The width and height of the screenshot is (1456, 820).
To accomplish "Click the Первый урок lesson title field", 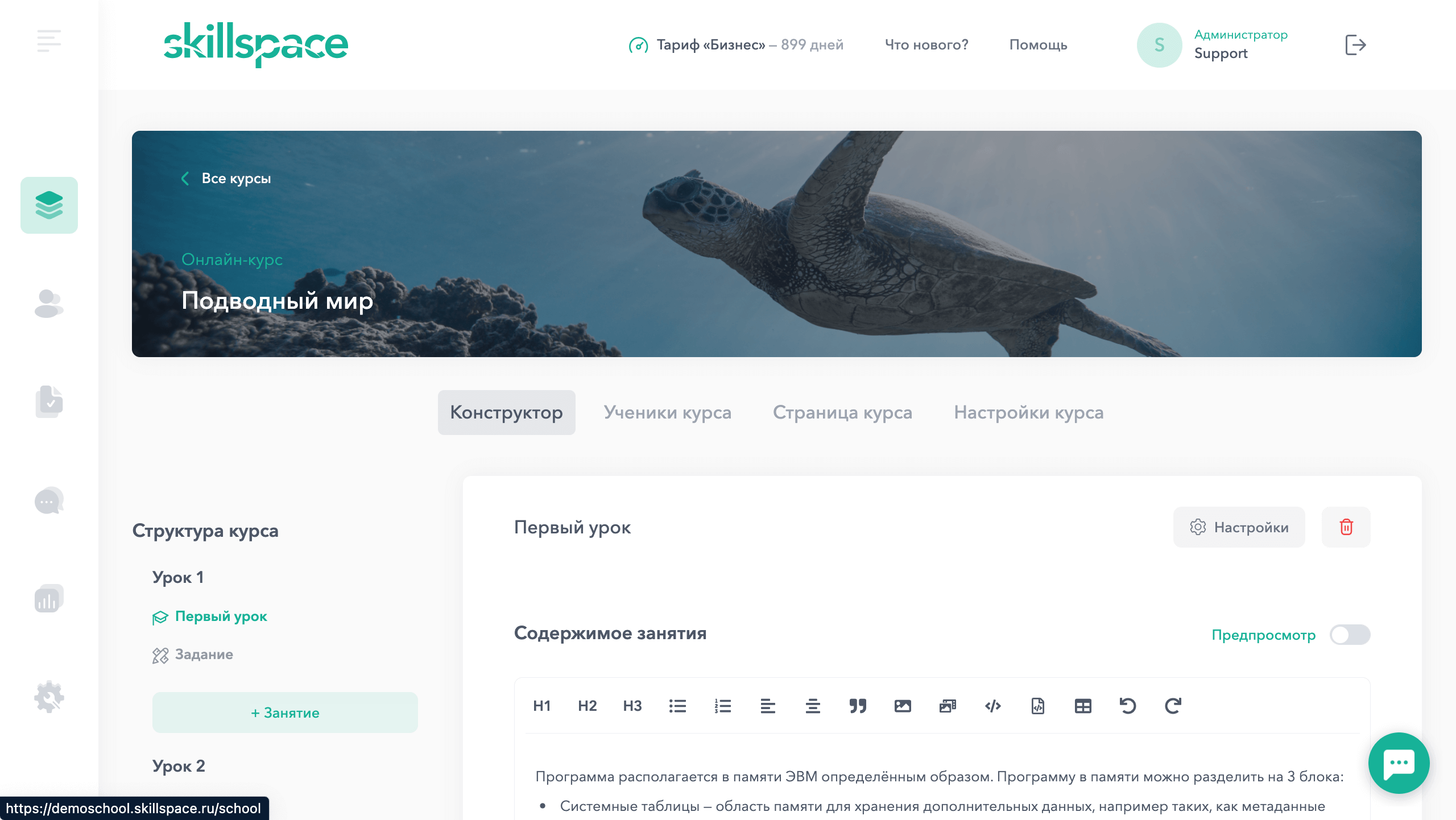I will [572, 527].
